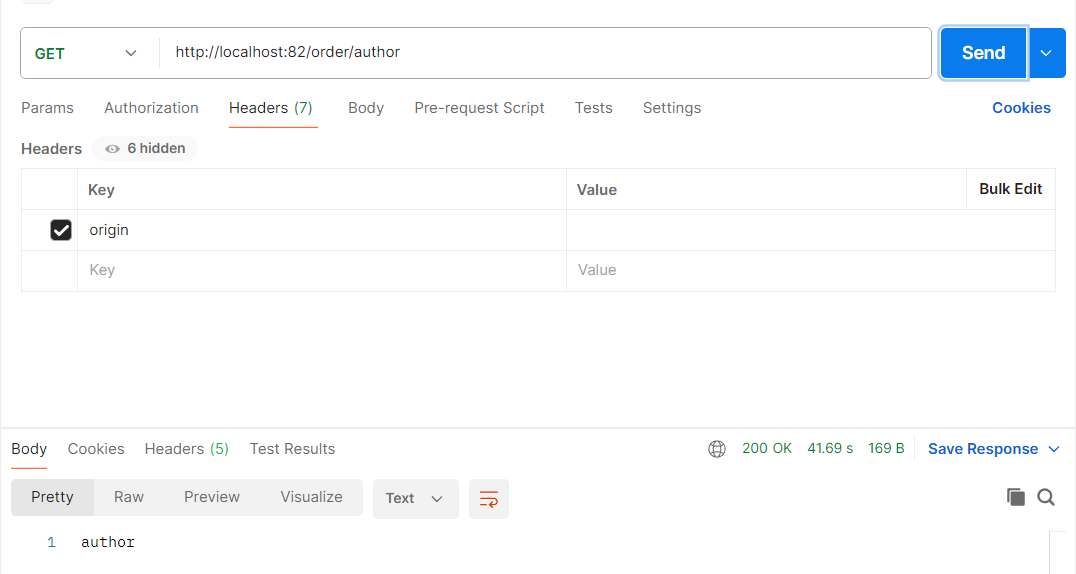Open search in the response body
The height and width of the screenshot is (574, 1076).
click(1046, 497)
